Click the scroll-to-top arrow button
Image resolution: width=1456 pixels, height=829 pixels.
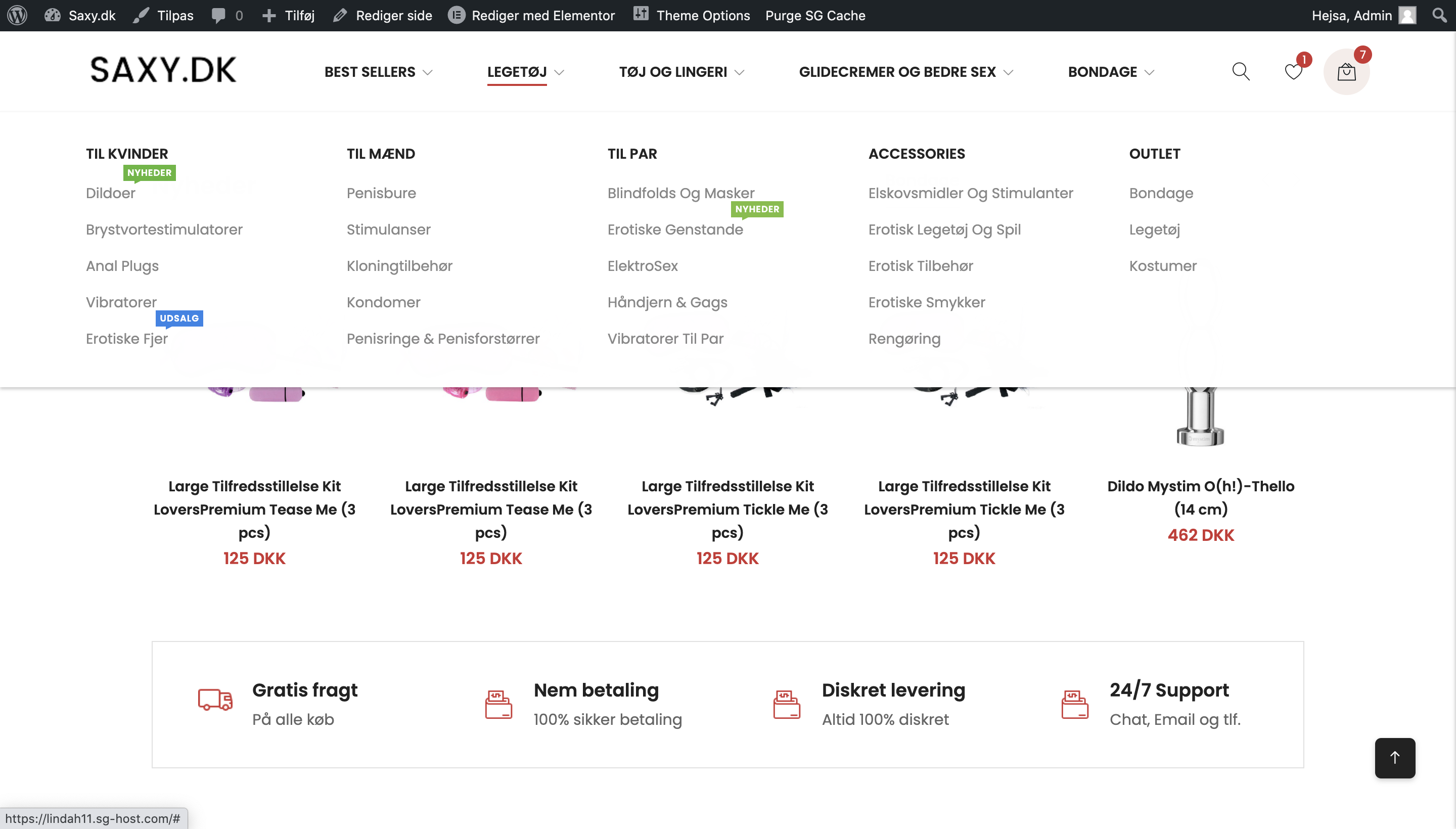tap(1394, 757)
